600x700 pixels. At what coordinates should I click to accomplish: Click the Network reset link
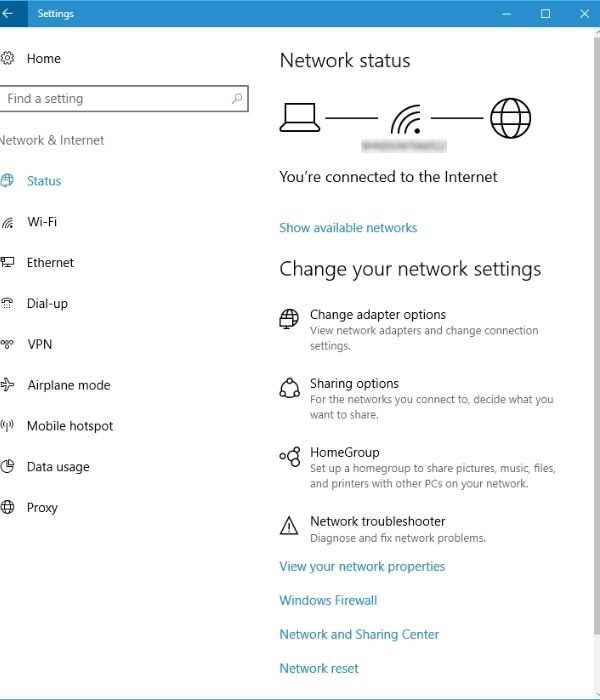(319, 669)
